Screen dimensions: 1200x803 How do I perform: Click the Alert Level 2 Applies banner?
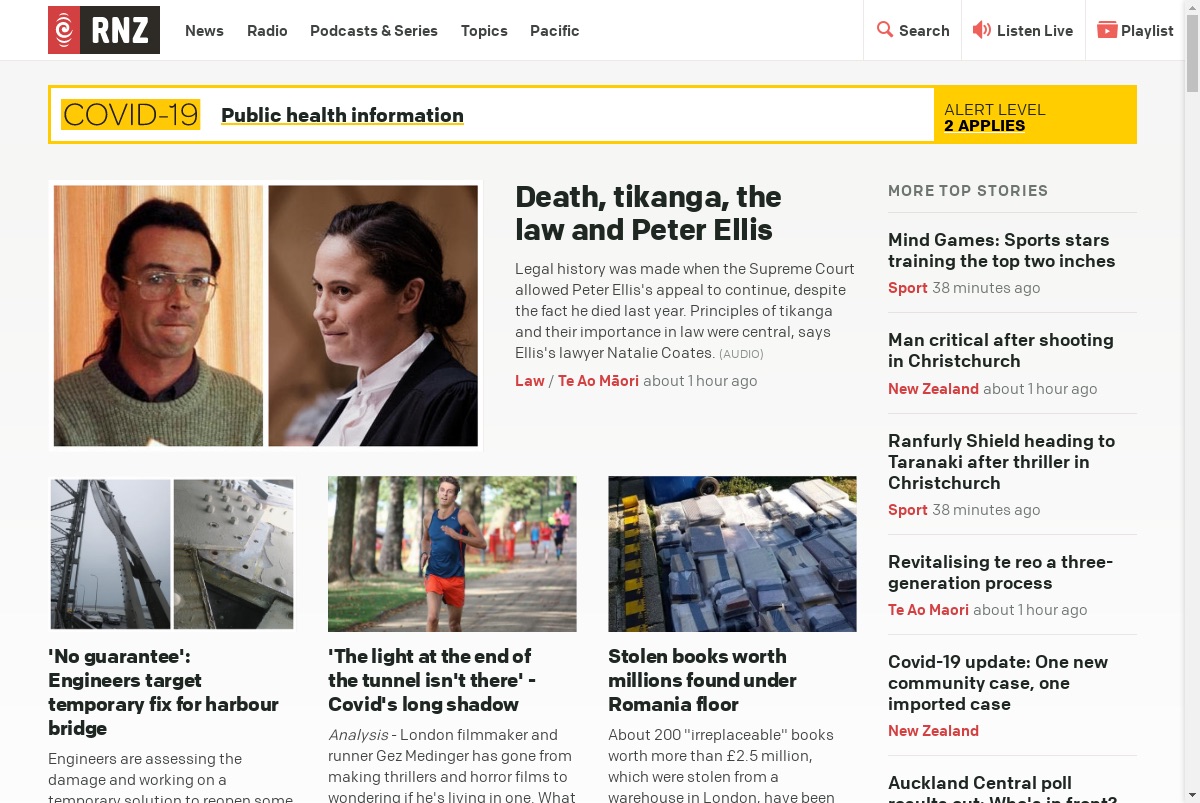[x=1035, y=117]
